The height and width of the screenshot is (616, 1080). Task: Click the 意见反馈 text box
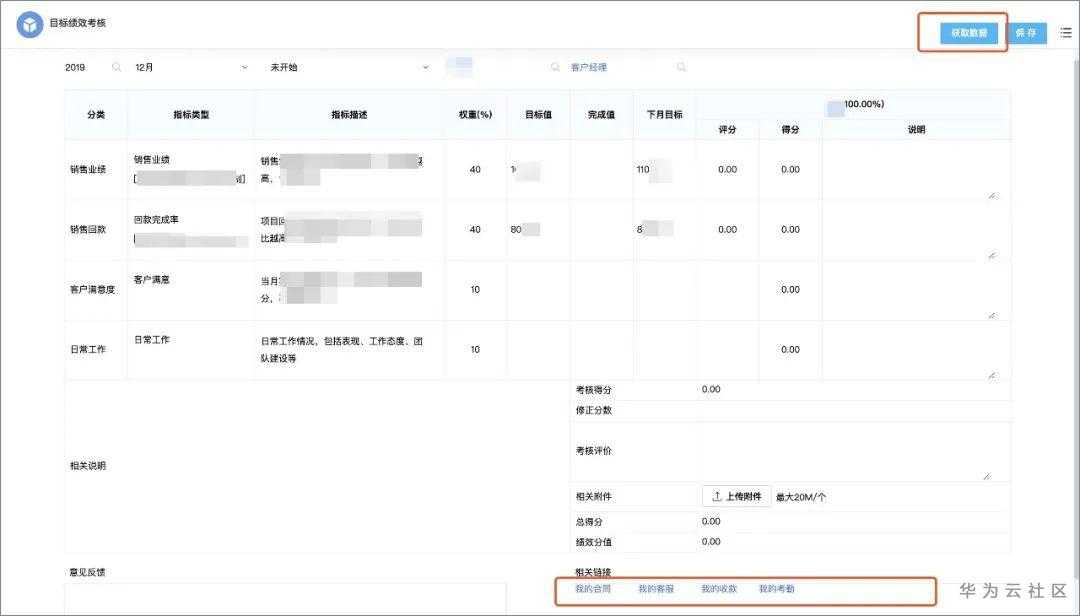285,597
